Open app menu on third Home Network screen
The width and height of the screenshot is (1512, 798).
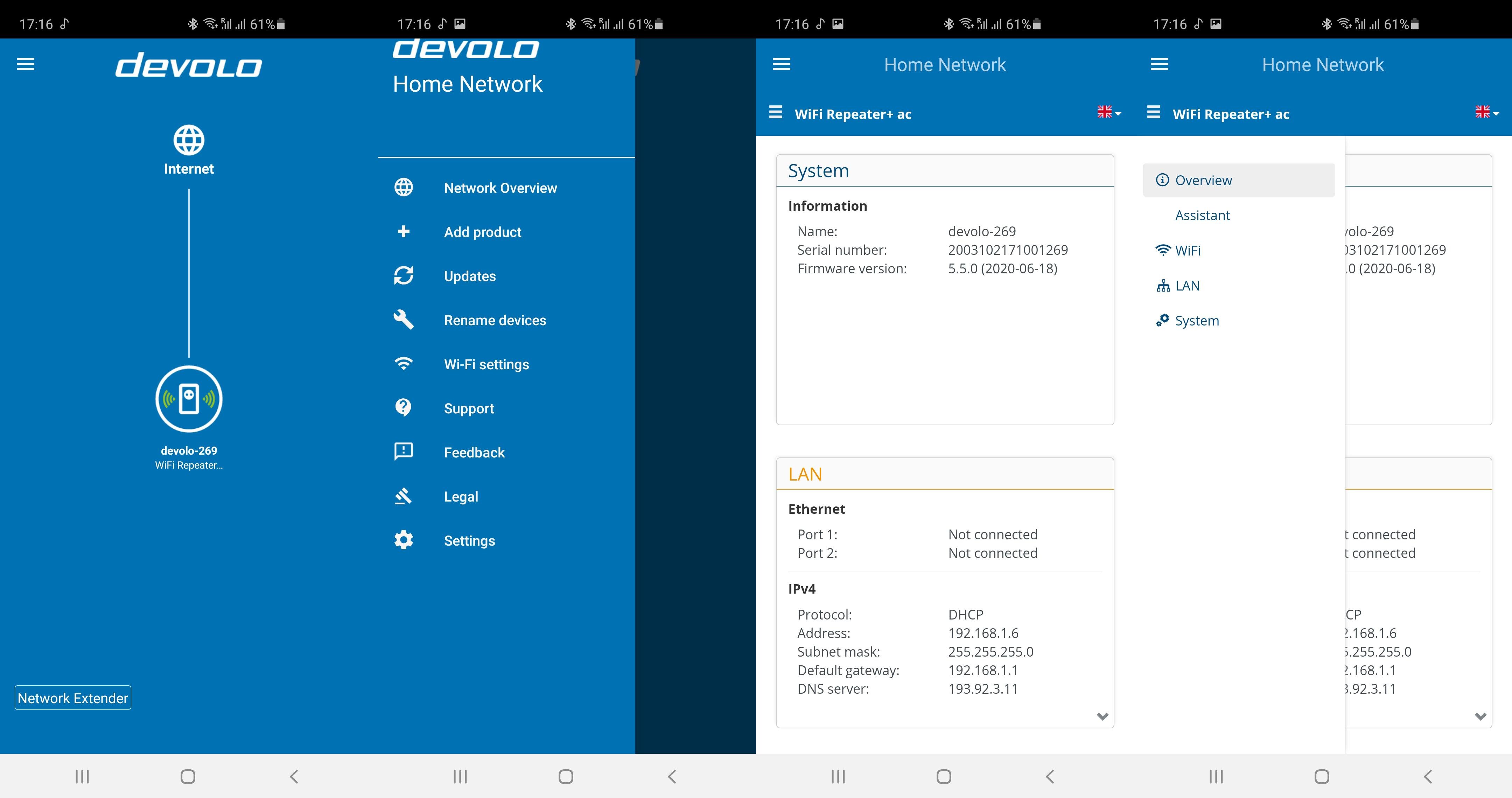click(781, 64)
